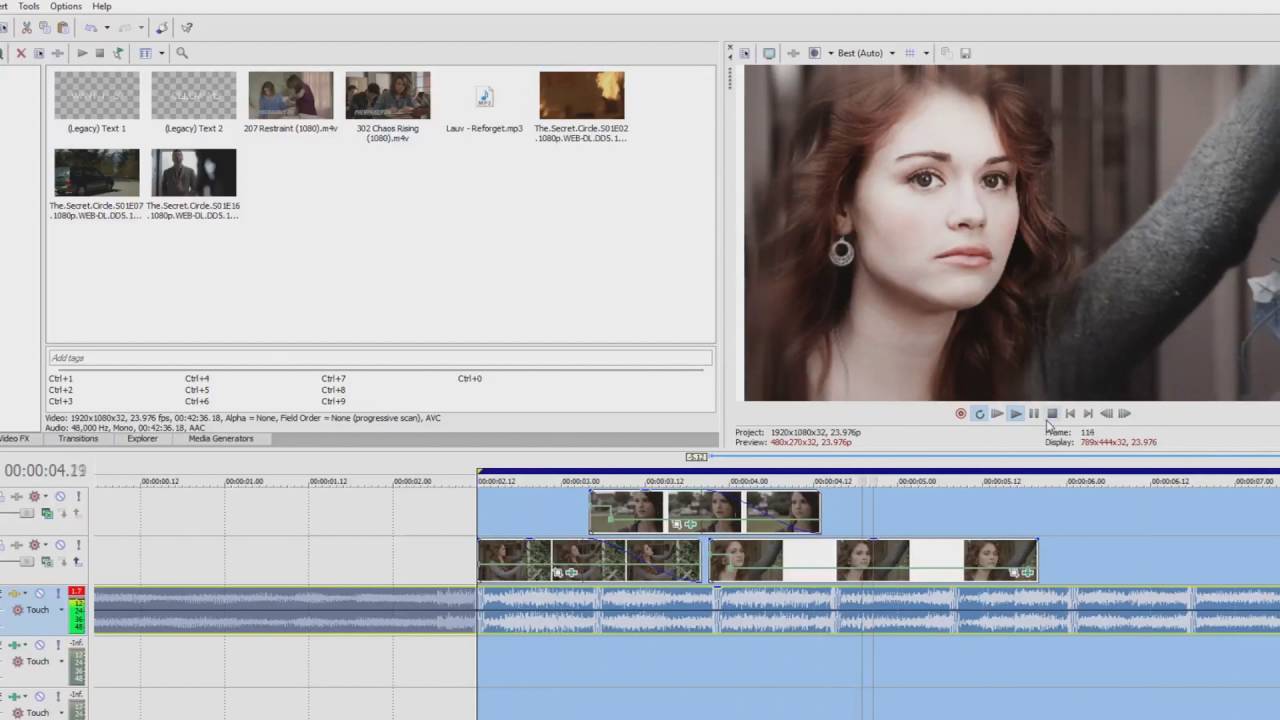Click the Search Media magnifier icon
Screen dimensions: 1280x720
[x=182, y=53]
